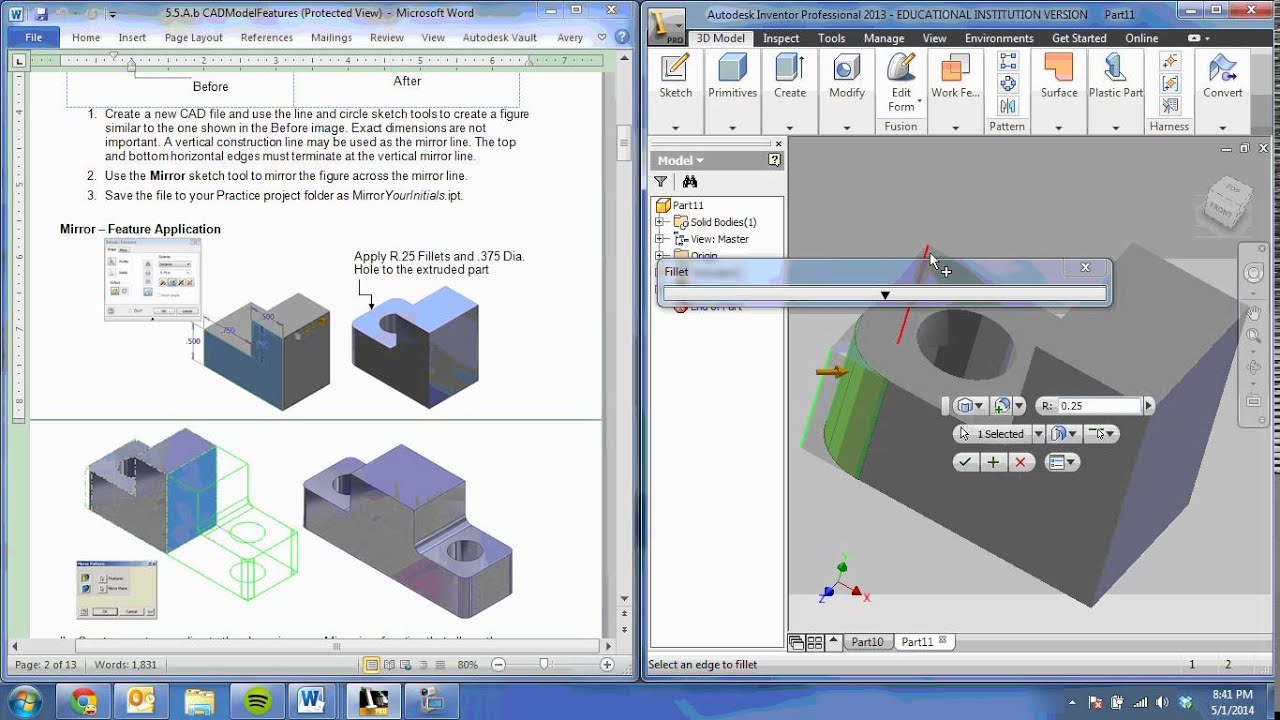The width and height of the screenshot is (1280, 720).
Task: Click the 80% zoom level in Word
Action: pyautogui.click(x=467, y=665)
